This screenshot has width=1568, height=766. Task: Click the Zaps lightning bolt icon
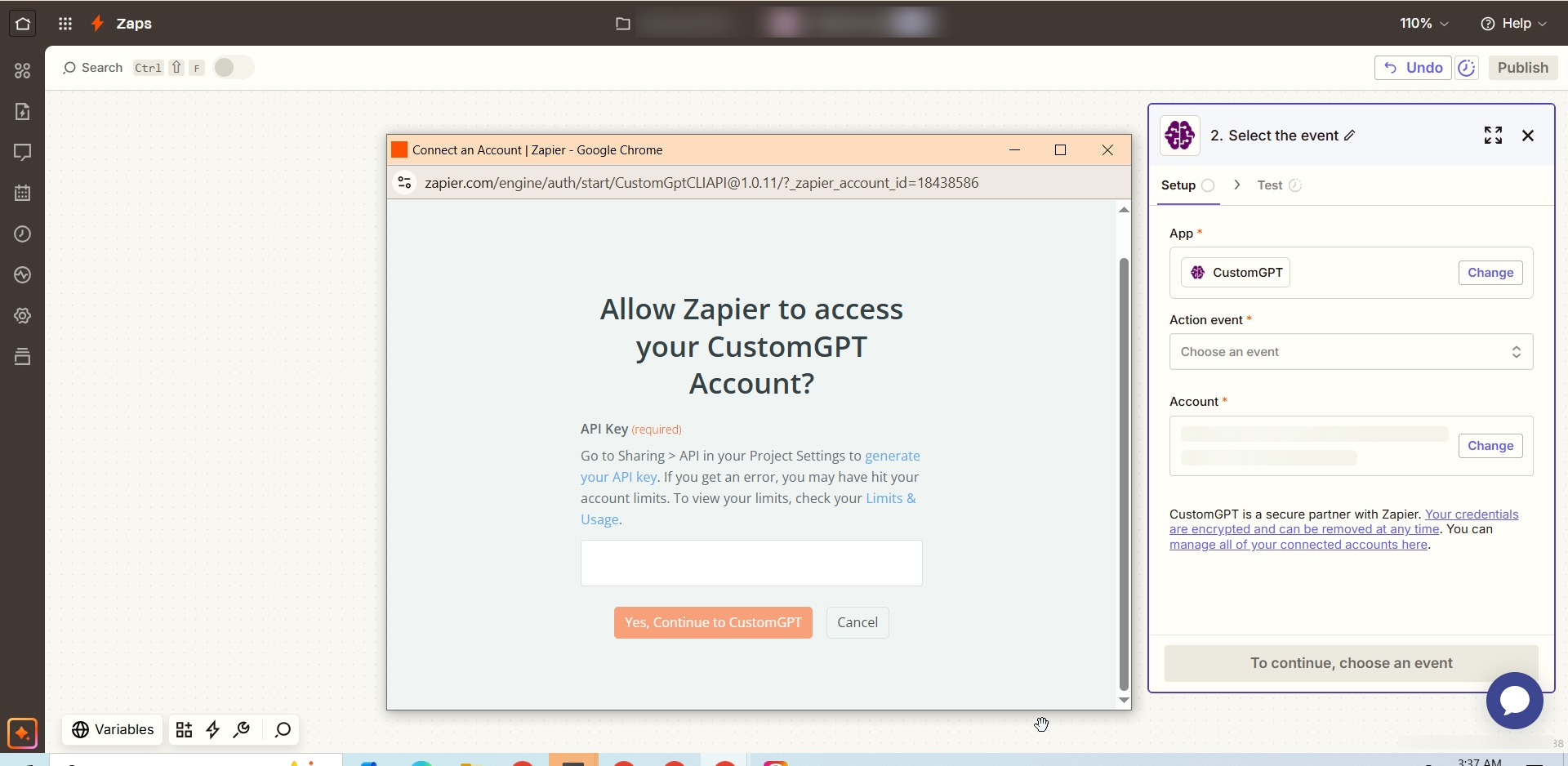point(97,24)
